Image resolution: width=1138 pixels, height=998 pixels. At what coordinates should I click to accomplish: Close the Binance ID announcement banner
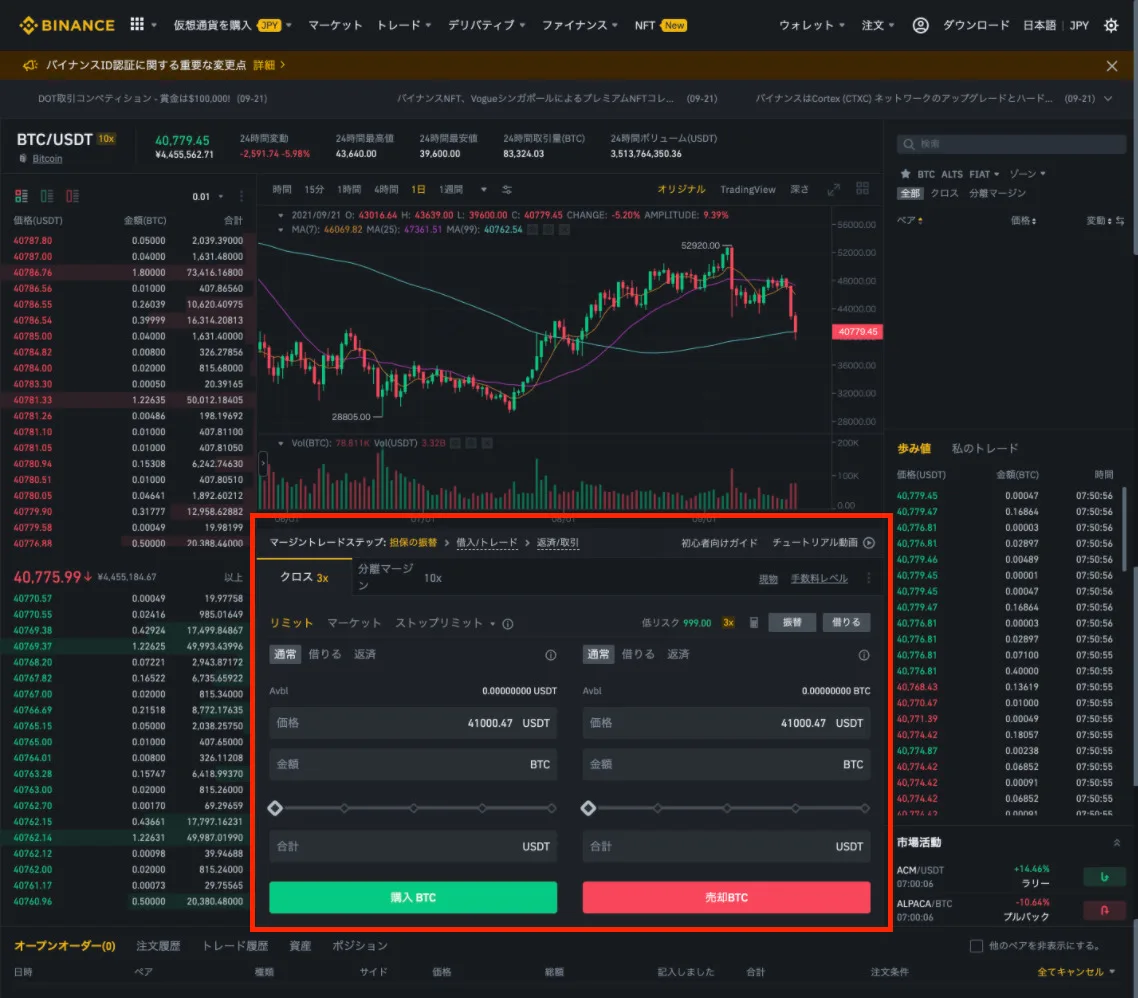click(1111, 66)
